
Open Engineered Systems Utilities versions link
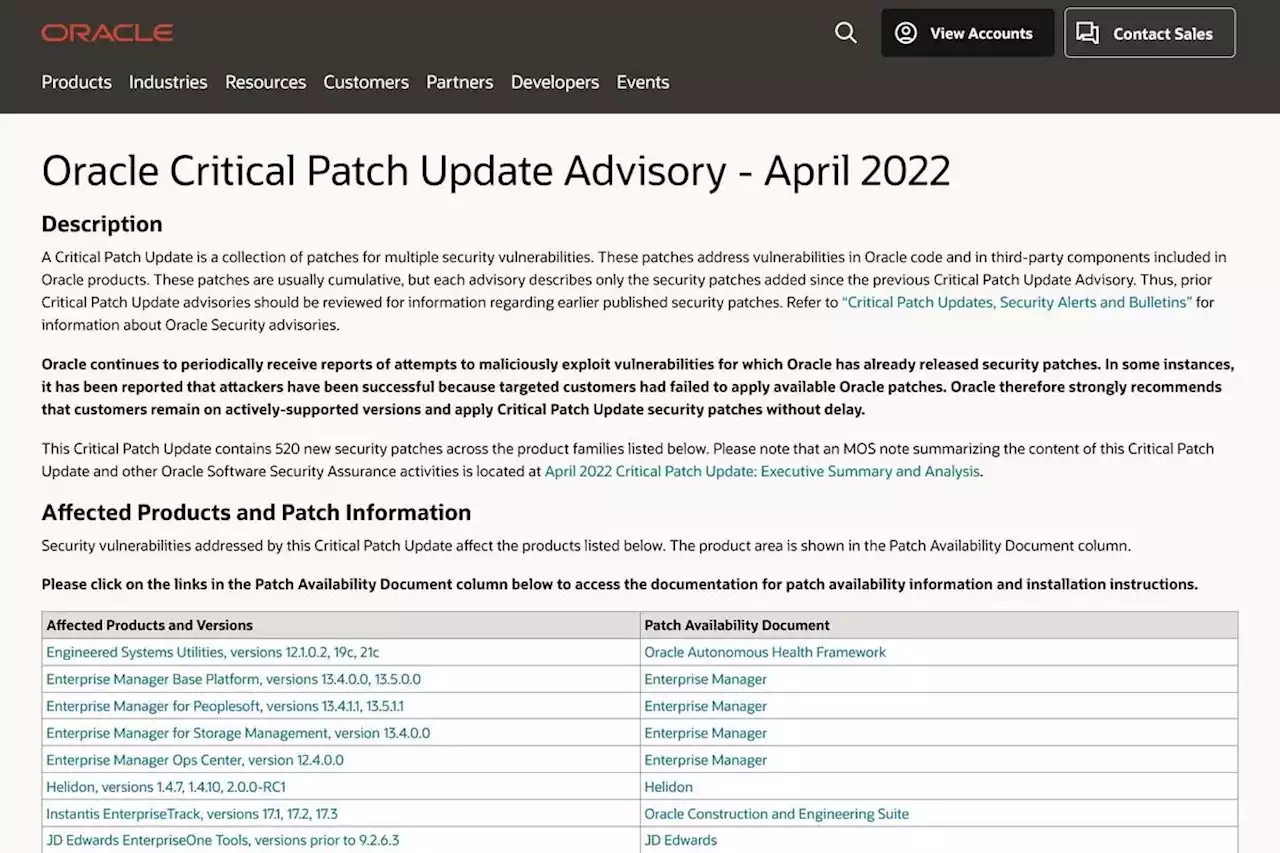click(213, 652)
